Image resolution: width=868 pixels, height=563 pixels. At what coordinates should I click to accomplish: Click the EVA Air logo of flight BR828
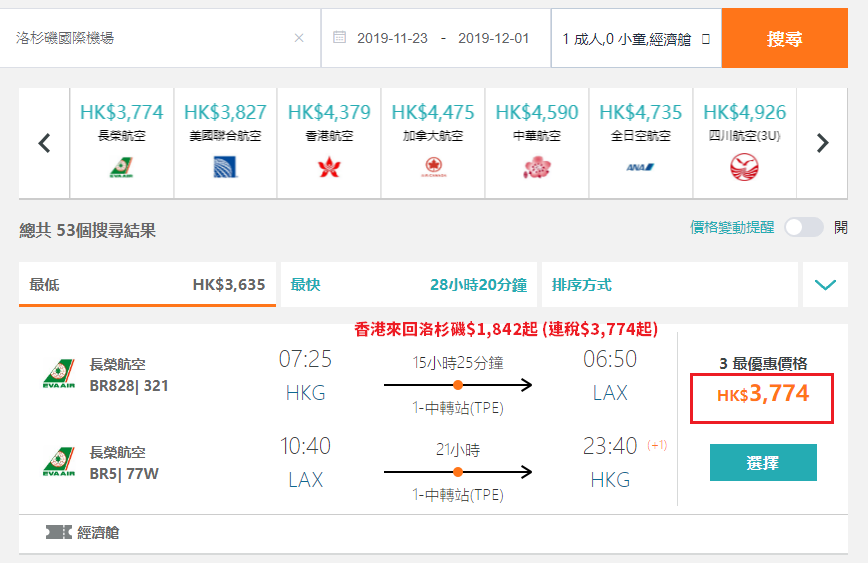click(x=59, y=375)
